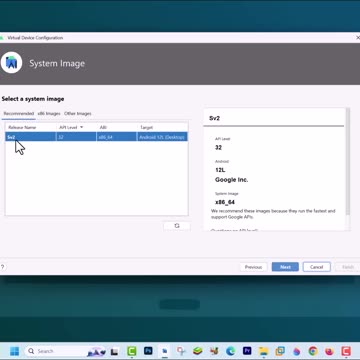Open Microsoft Edge from the taskbar
The image size is (360, 360).
(230, 351)
